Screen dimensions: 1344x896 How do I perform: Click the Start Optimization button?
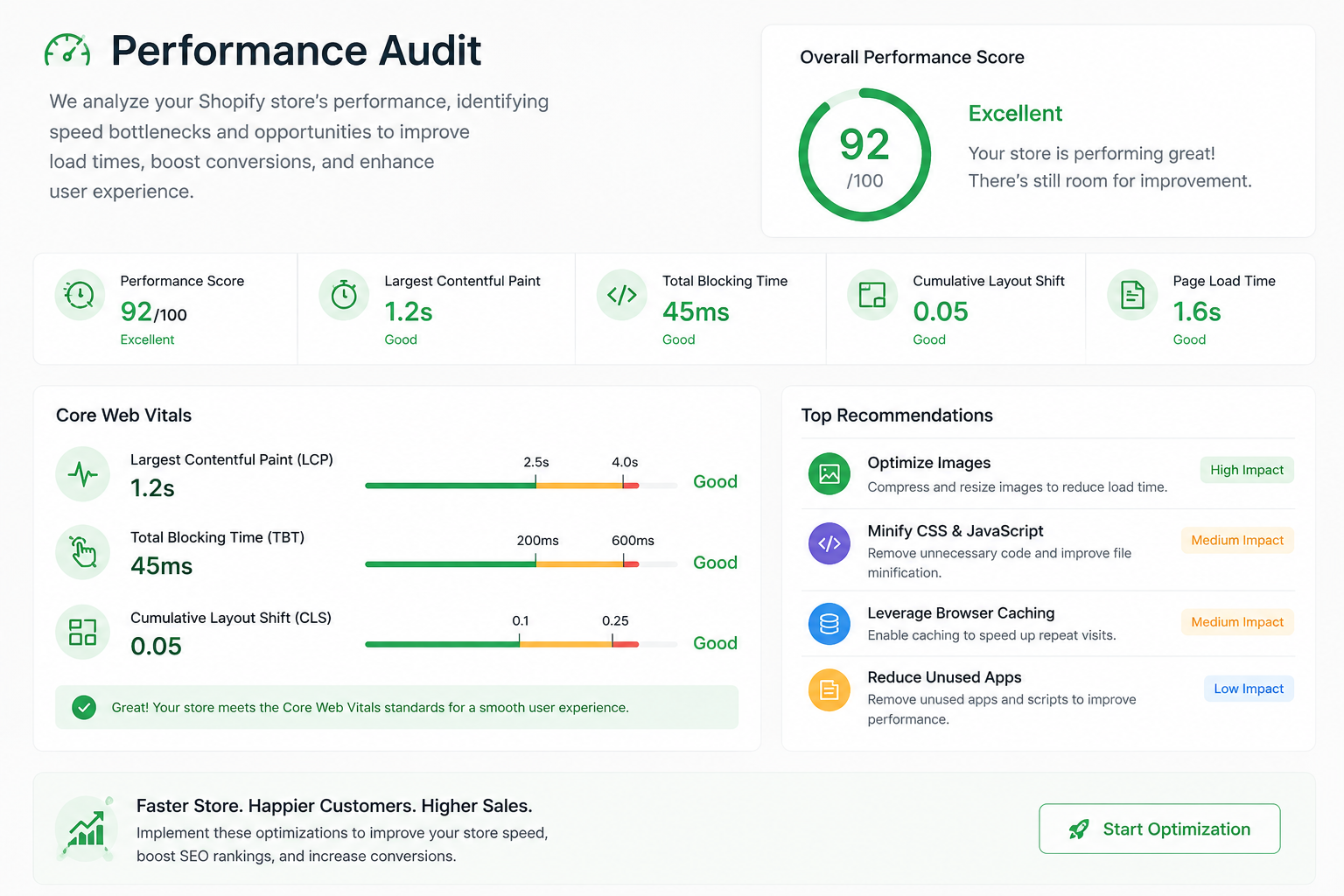pyautogui.click(x=1159, y=829)
